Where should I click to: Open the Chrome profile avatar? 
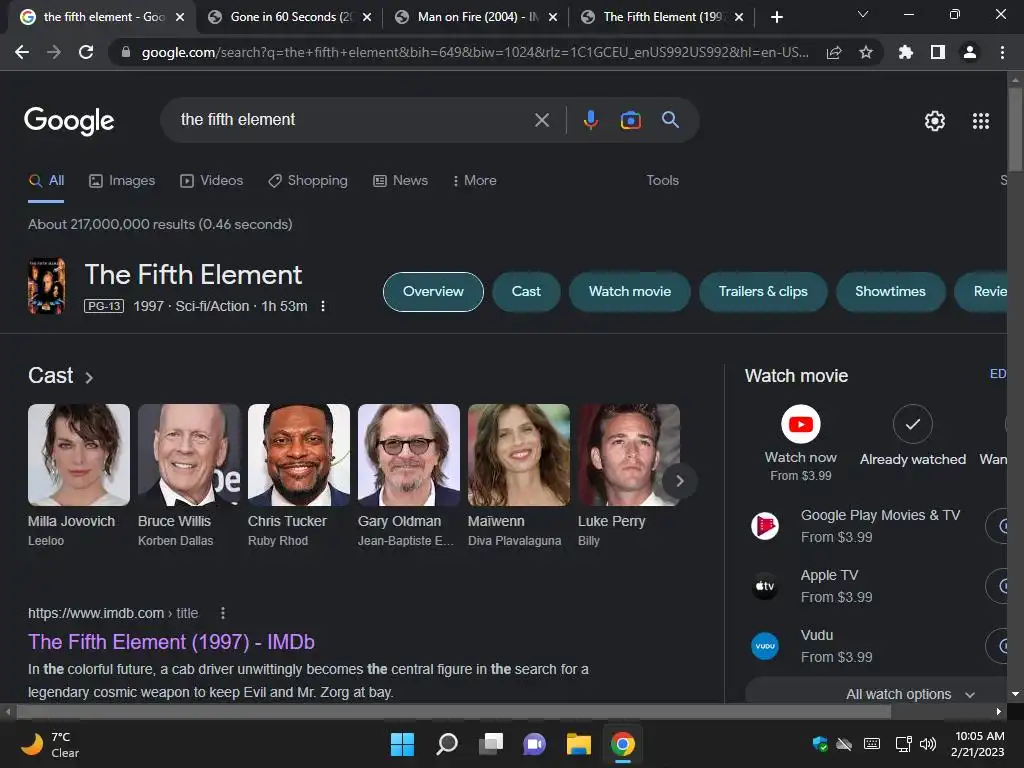tap(970, 52)
